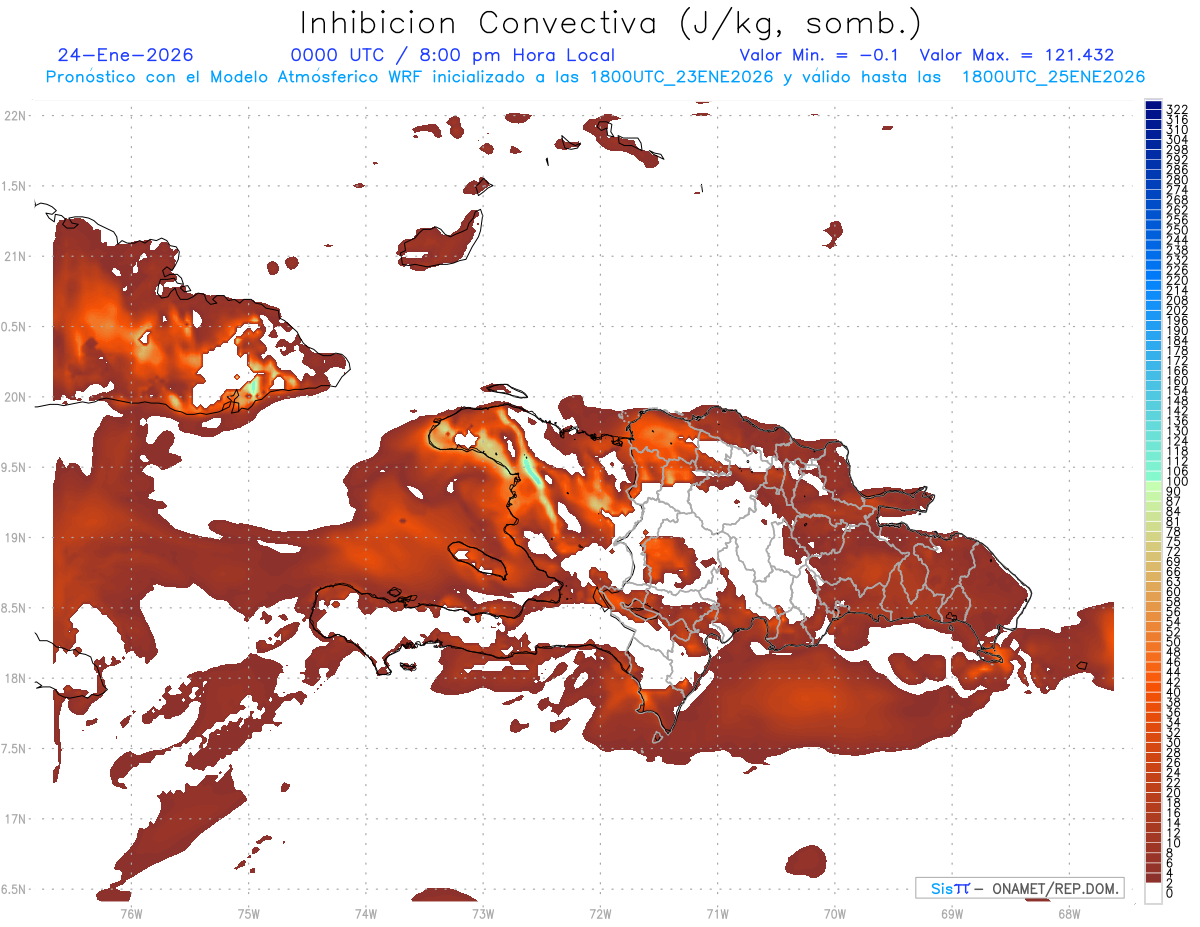Click the Inhibicion Convectiva chart title
Screen dimensions: 1200x927
[611, 23]
